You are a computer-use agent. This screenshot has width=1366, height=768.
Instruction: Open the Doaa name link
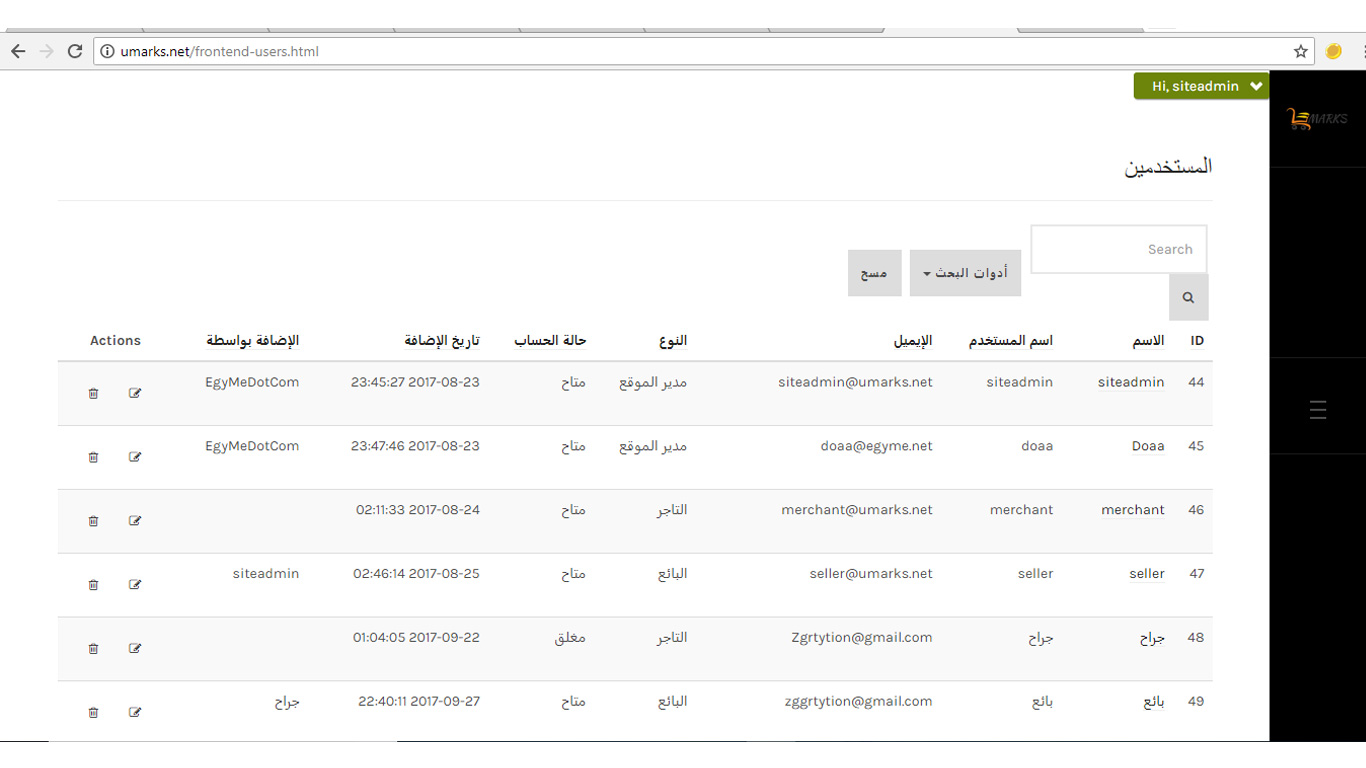coord(1148,446)
